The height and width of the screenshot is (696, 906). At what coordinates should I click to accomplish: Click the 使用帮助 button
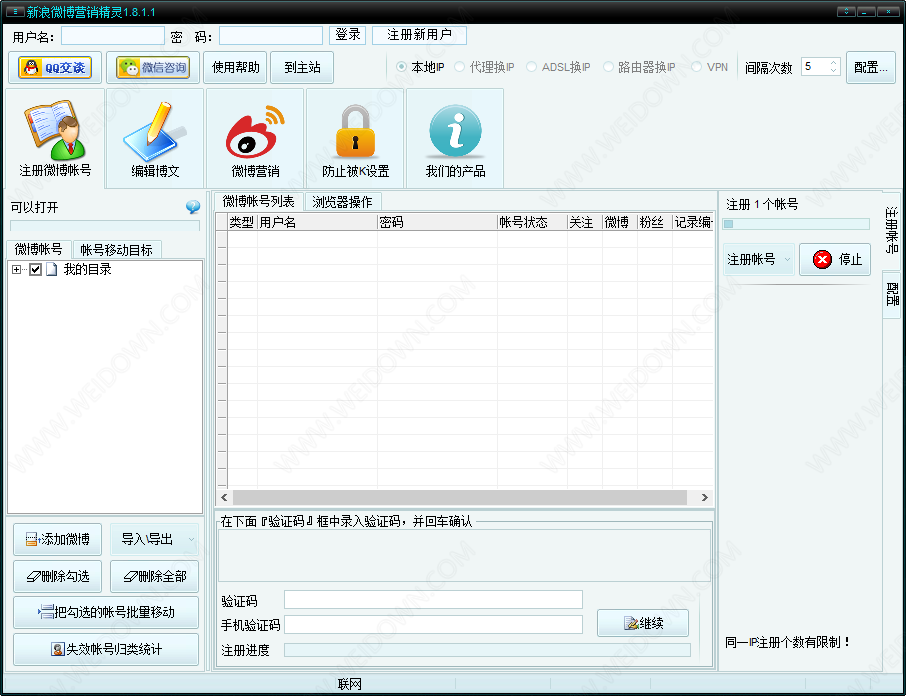click(x=235, y=68)
